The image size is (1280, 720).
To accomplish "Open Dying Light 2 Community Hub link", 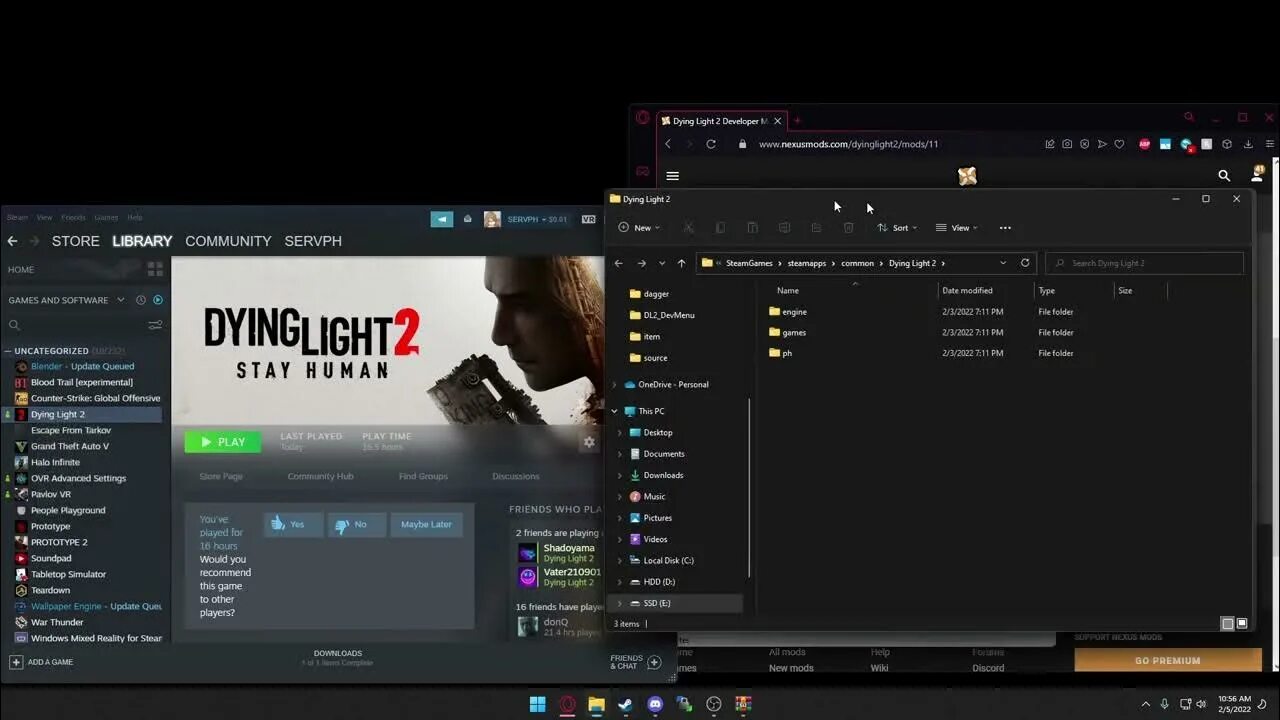I will pos(320,476).
